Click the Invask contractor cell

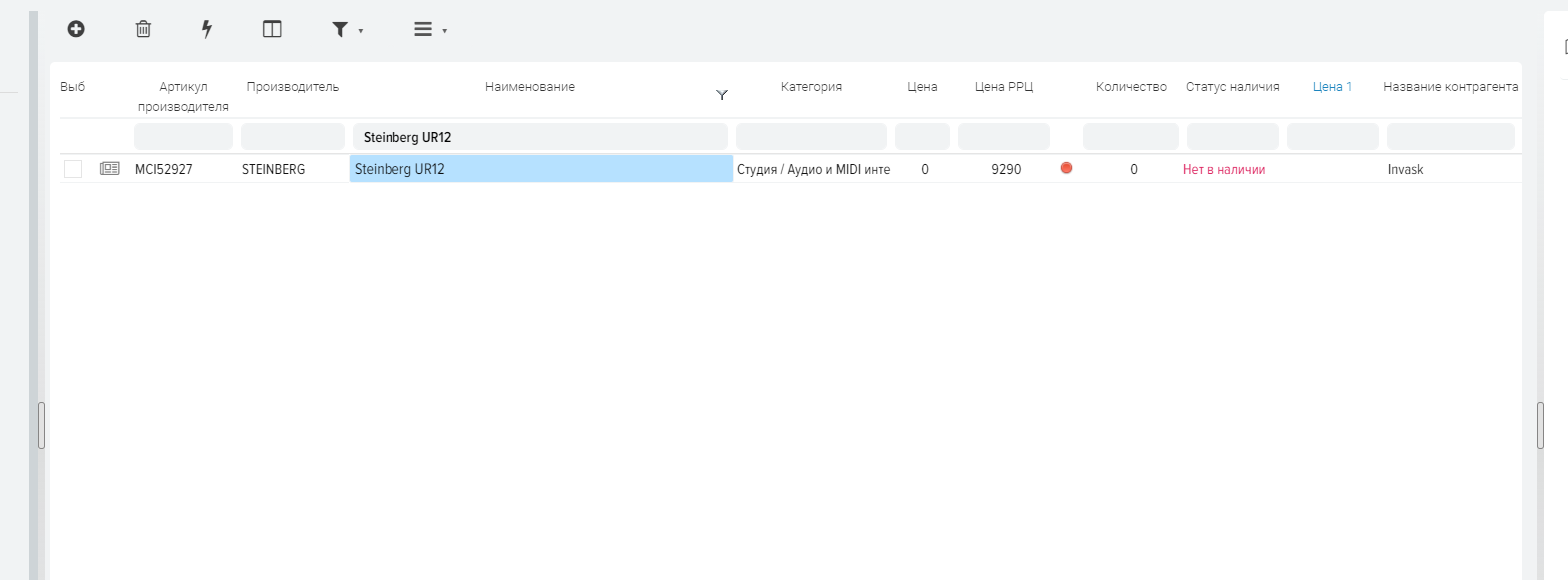point(1405,169)
